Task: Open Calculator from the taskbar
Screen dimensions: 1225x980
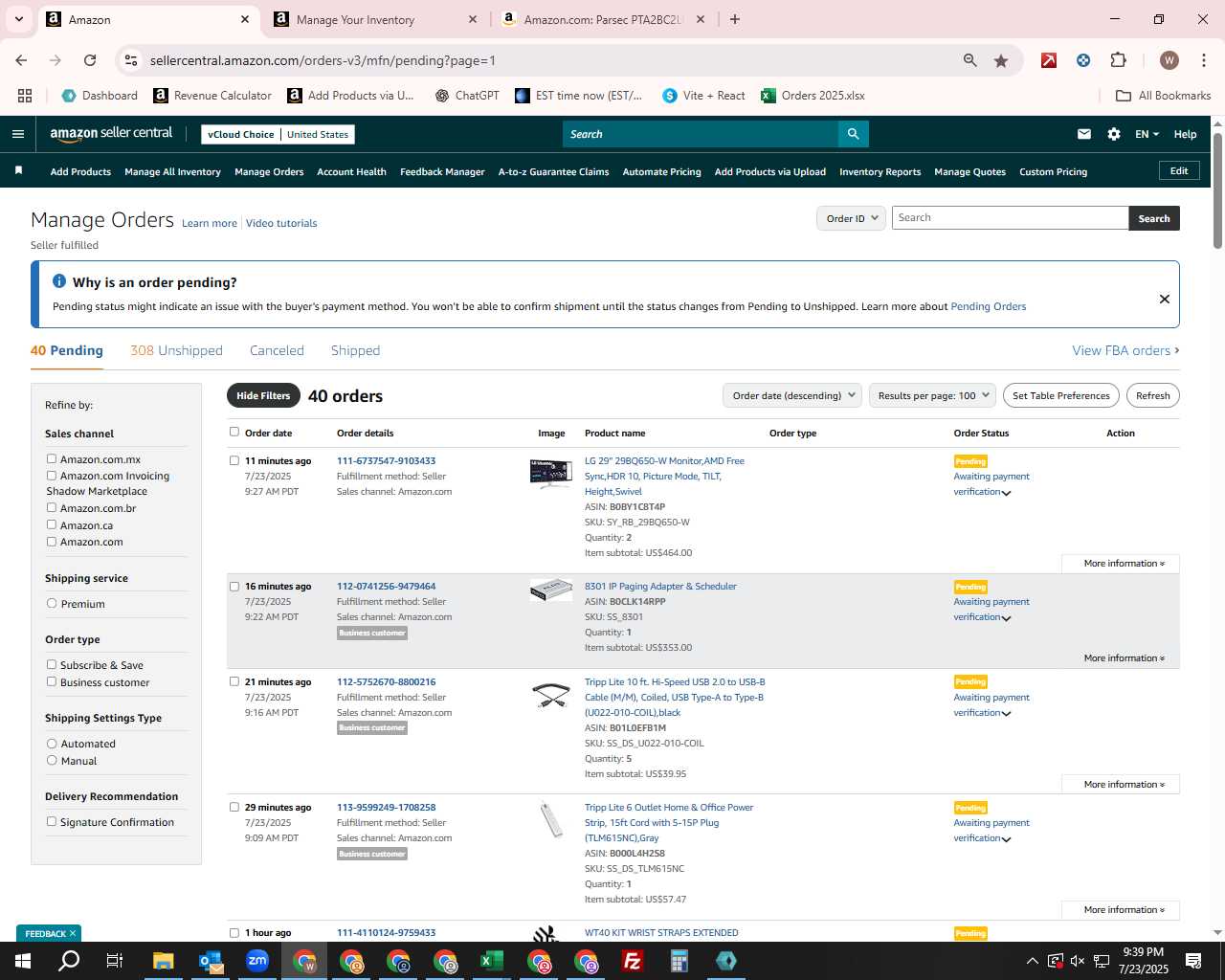Action: coord(679,961)
